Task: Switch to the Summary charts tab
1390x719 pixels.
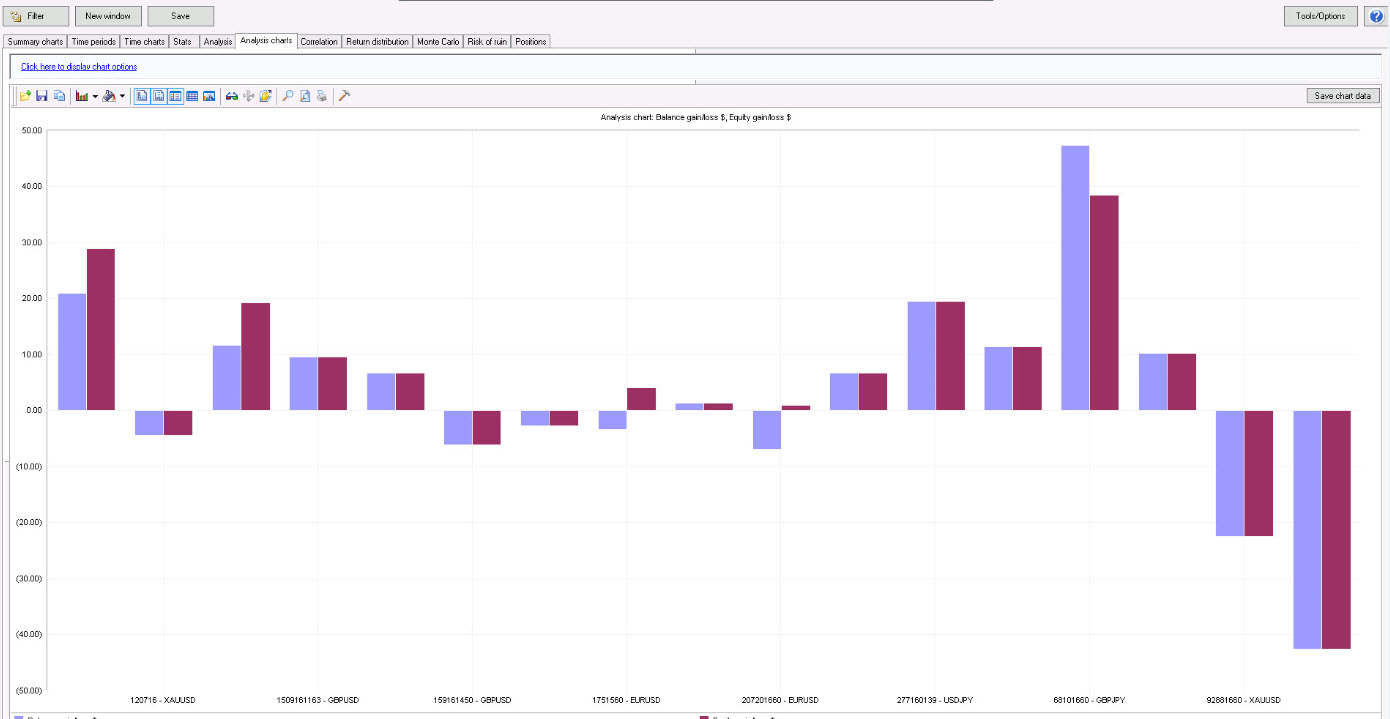Action: coord(35,41)
